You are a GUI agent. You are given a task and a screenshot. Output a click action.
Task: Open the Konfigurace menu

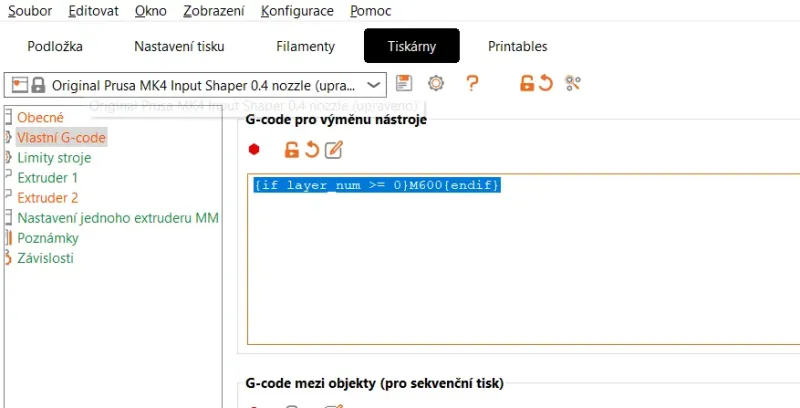tap(297, 10)
